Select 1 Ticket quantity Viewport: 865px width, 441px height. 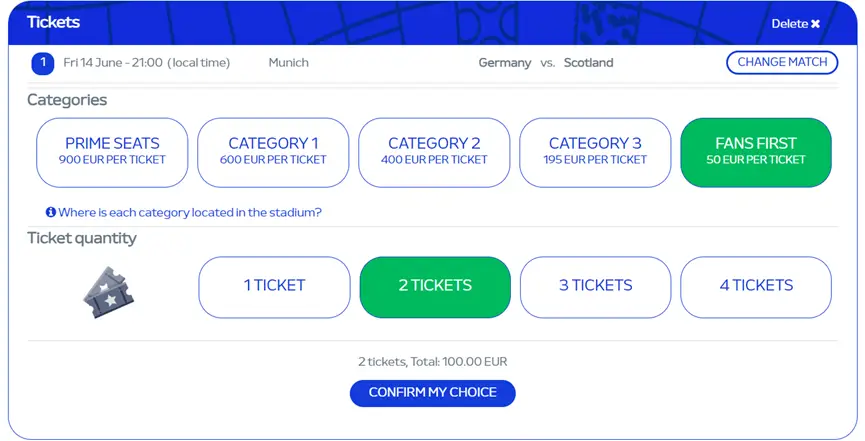(274, 287)
